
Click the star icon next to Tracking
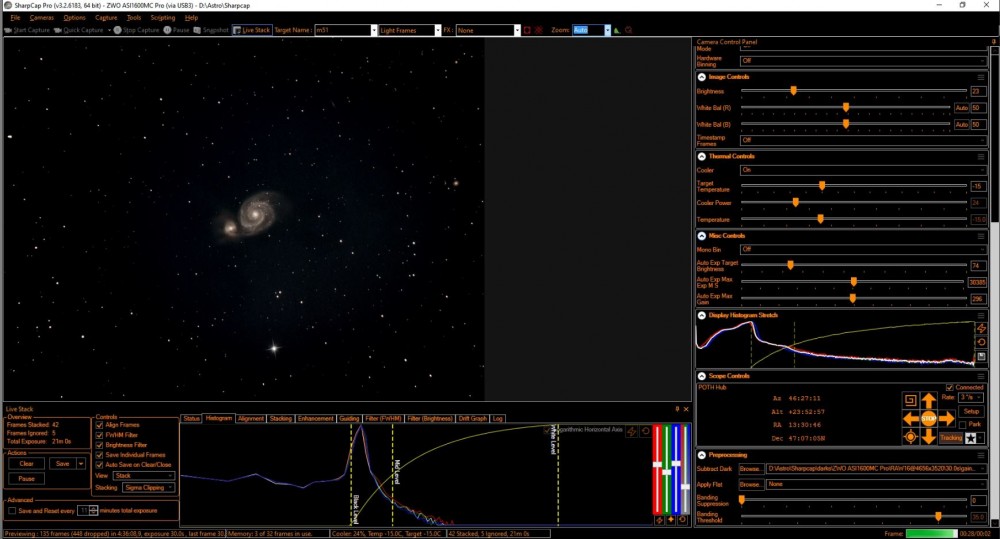click(971, 438)
